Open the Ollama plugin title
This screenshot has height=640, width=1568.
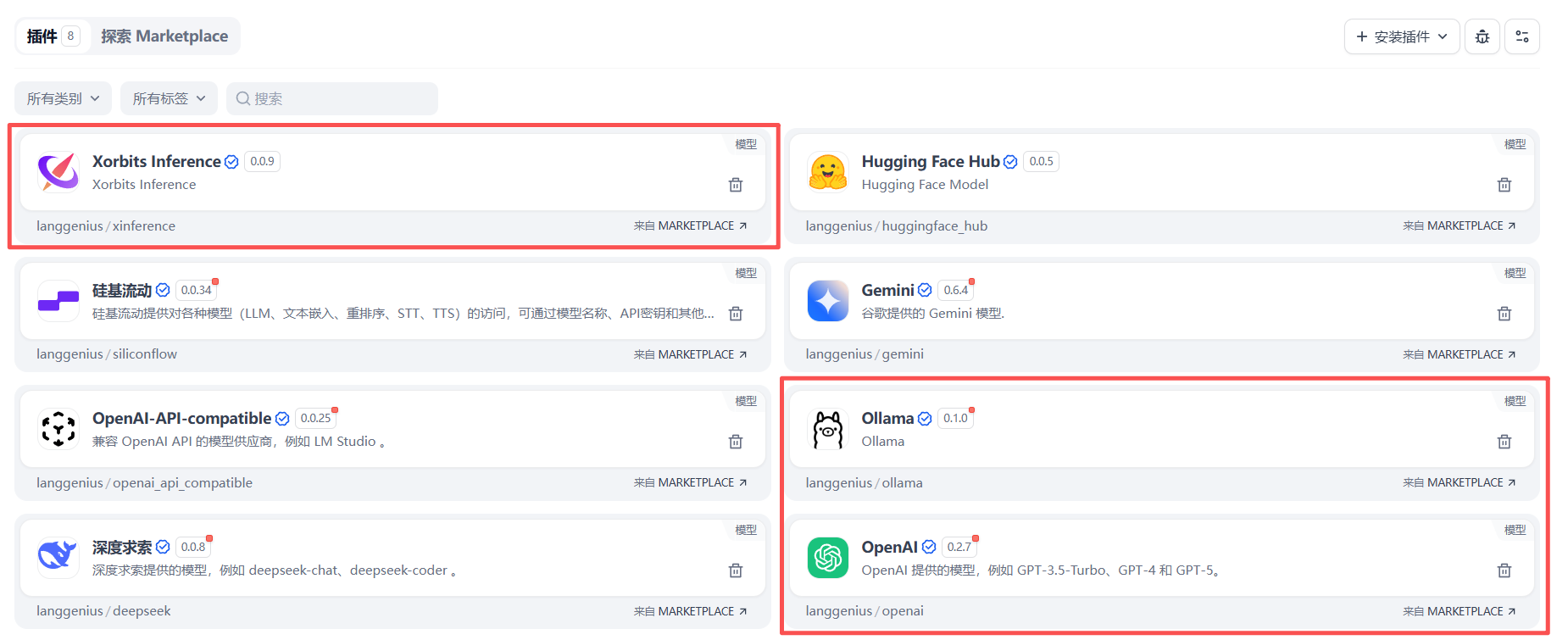pyautogui.click(x=888, y=418)
